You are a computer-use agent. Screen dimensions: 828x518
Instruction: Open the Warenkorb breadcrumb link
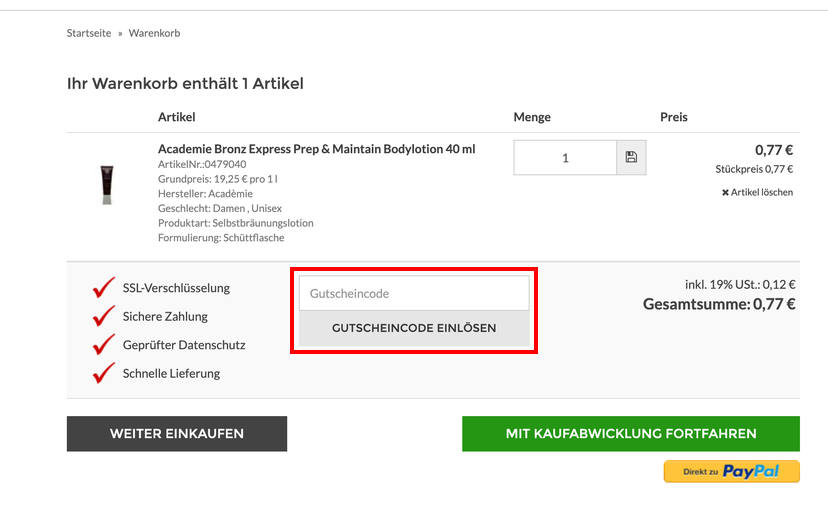click(154, 33)
